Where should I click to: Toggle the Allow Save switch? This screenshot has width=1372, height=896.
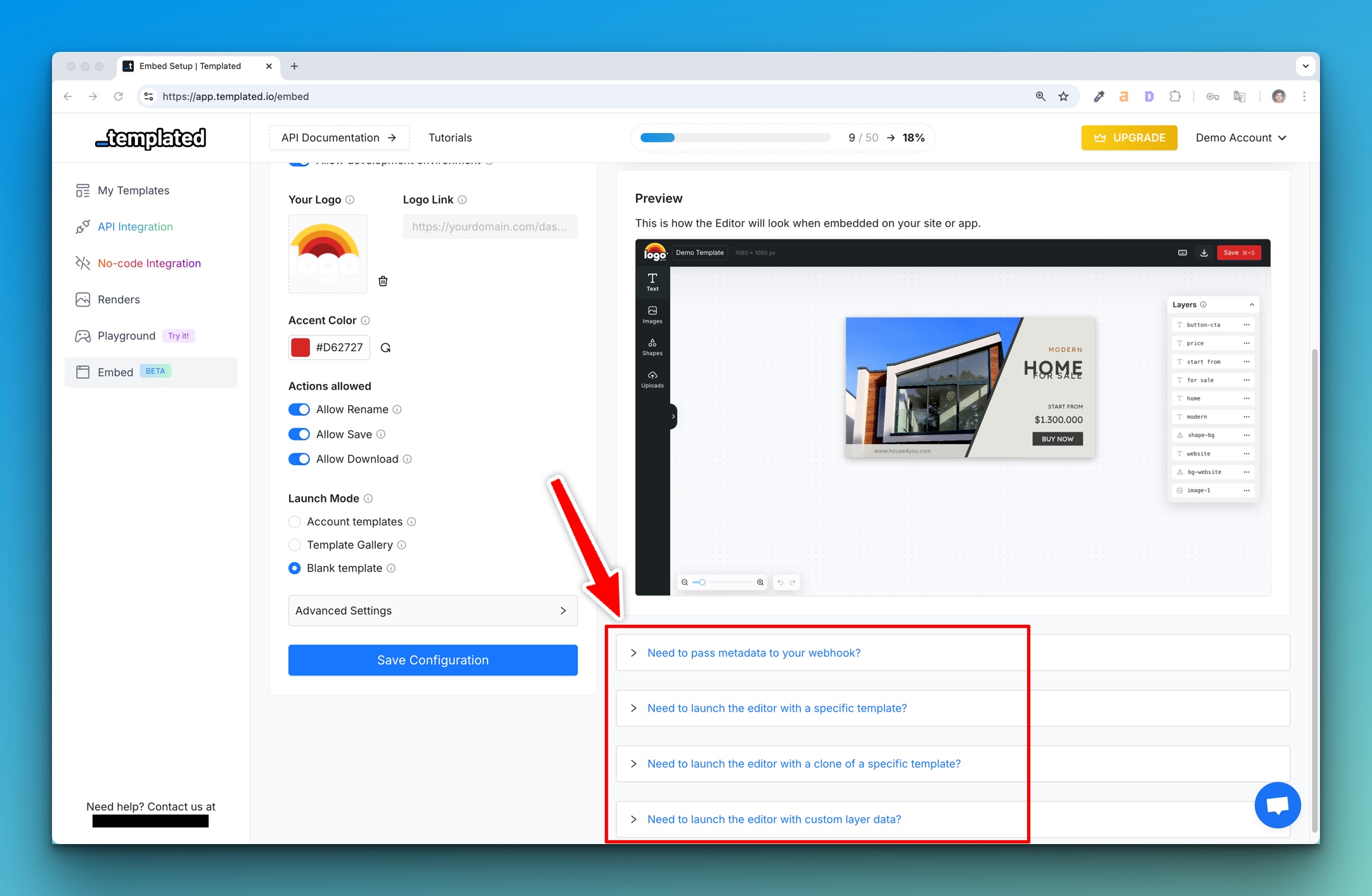299,434
